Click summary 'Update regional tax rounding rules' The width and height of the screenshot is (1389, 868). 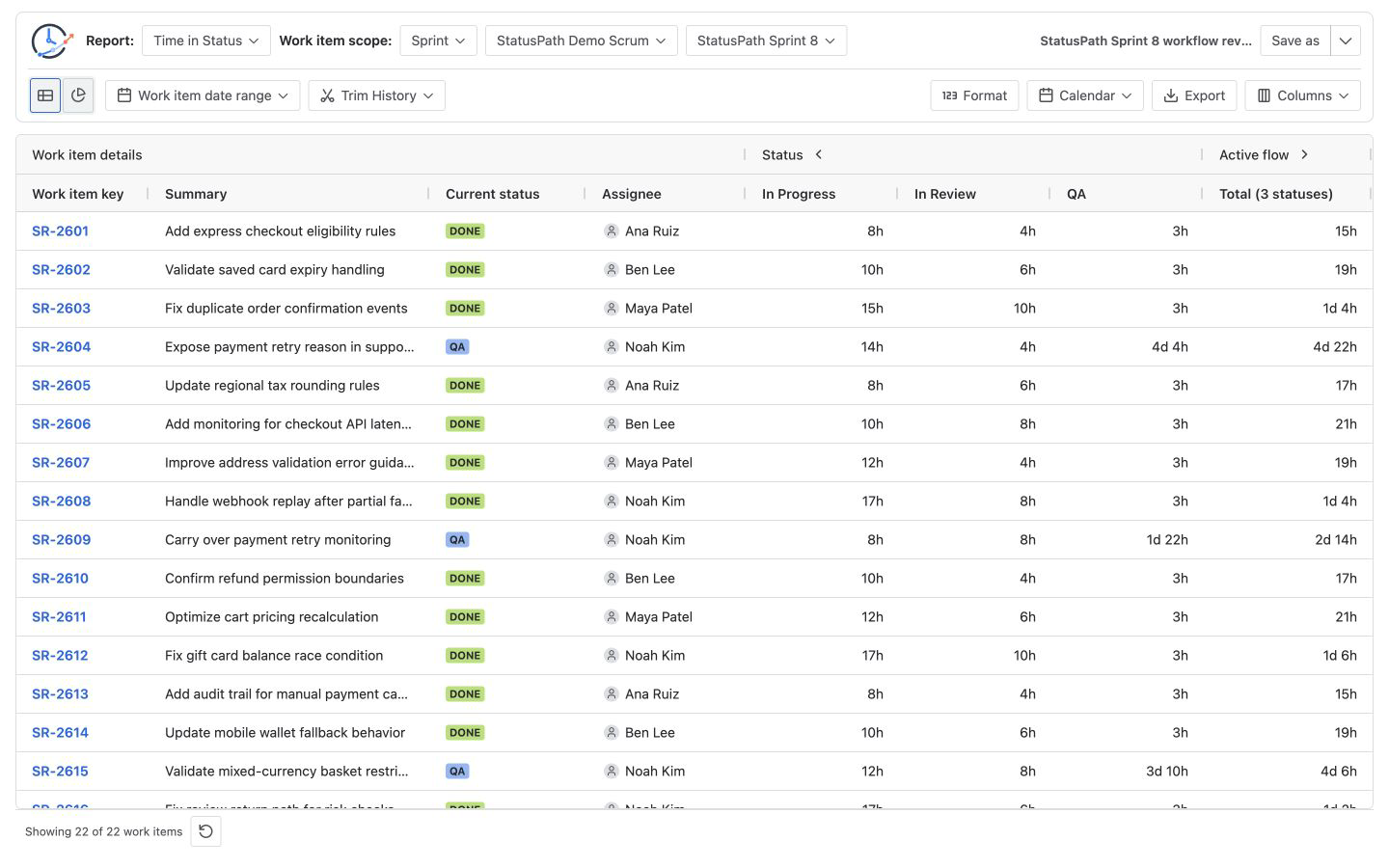[x=272, y=386]
